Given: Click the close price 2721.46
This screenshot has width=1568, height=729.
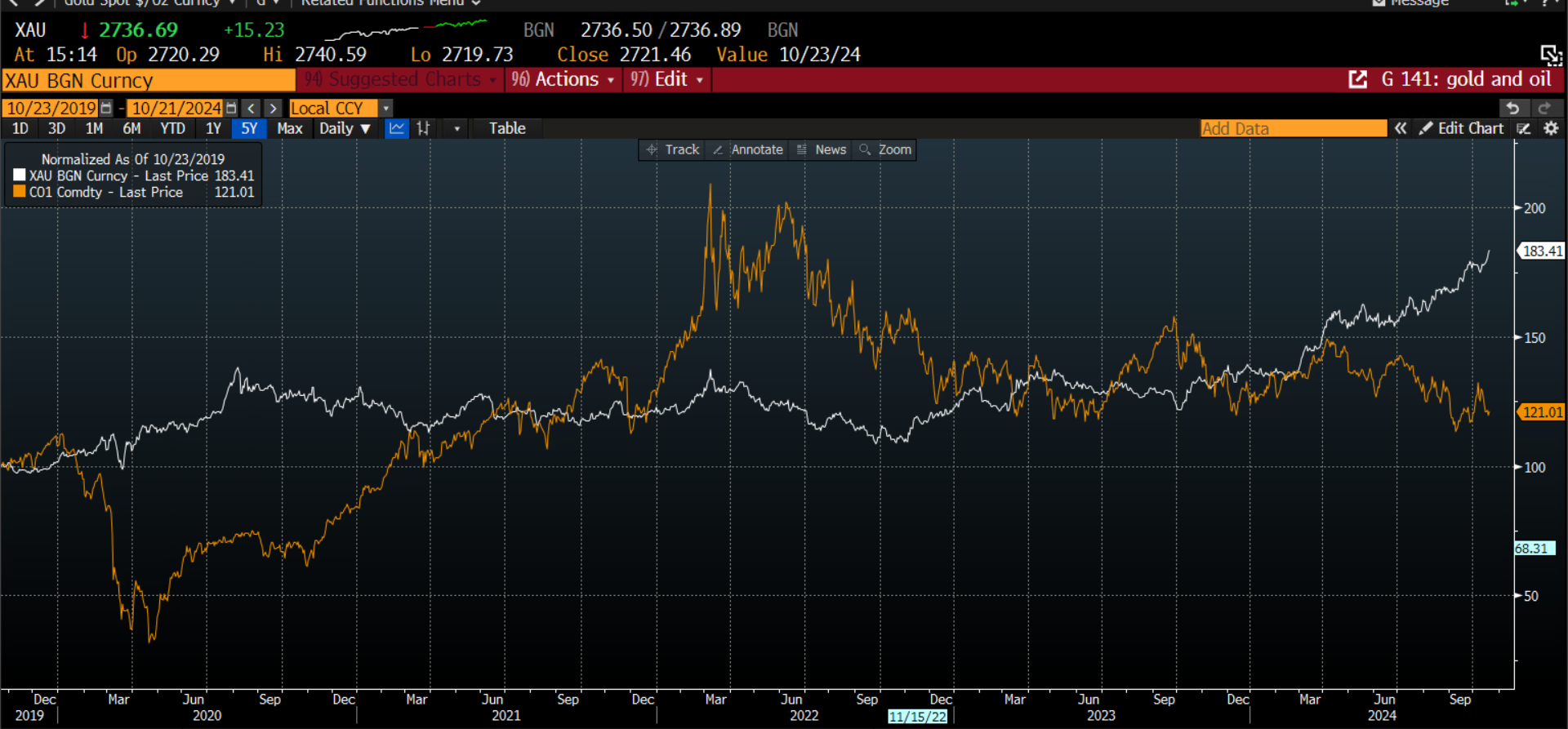Looking at the screenshot, I should (x=655, y=55).
